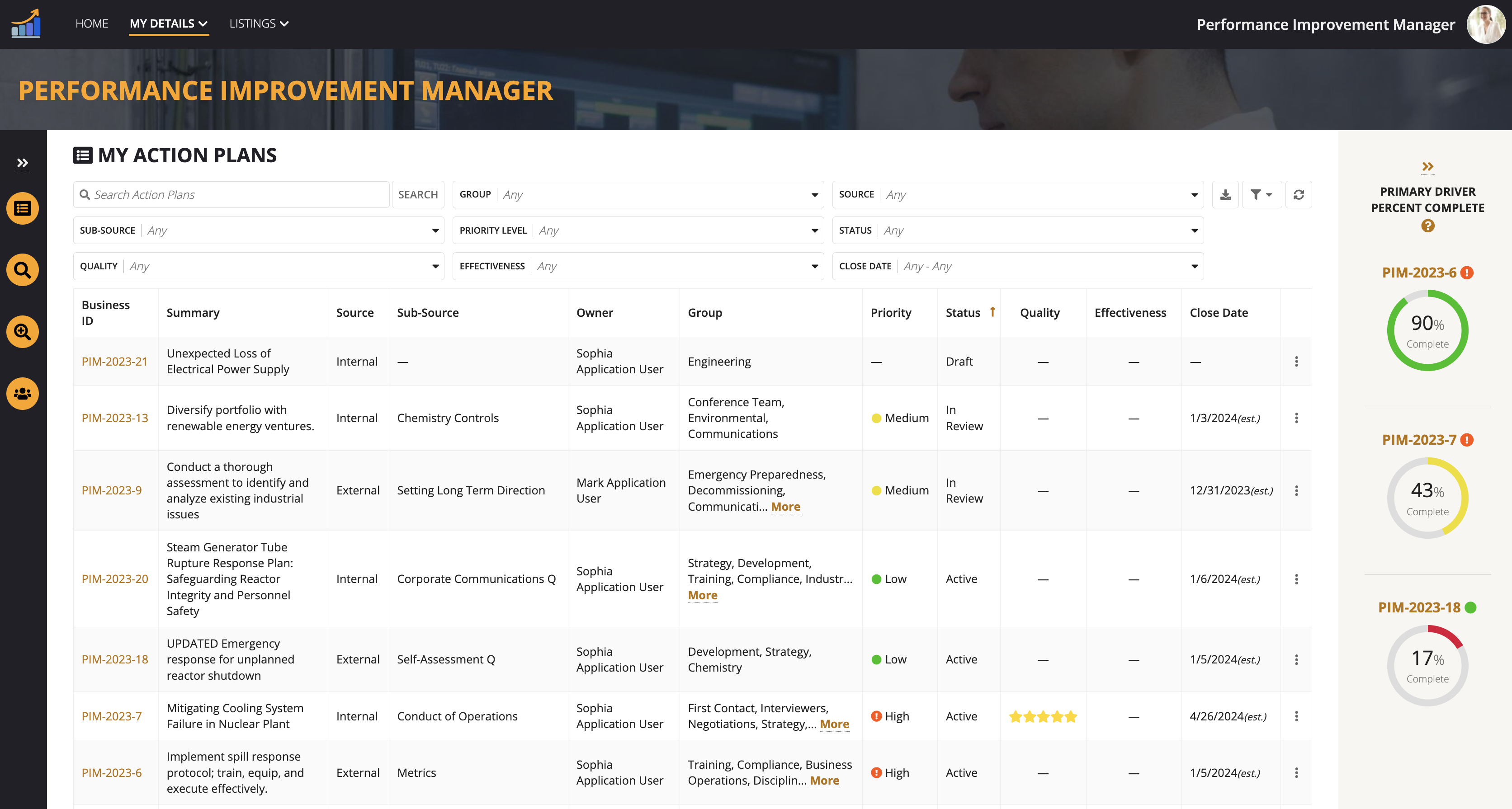Open the filter funnel options
This screenshot has width=1512, height=809.
pos(1262,195)
